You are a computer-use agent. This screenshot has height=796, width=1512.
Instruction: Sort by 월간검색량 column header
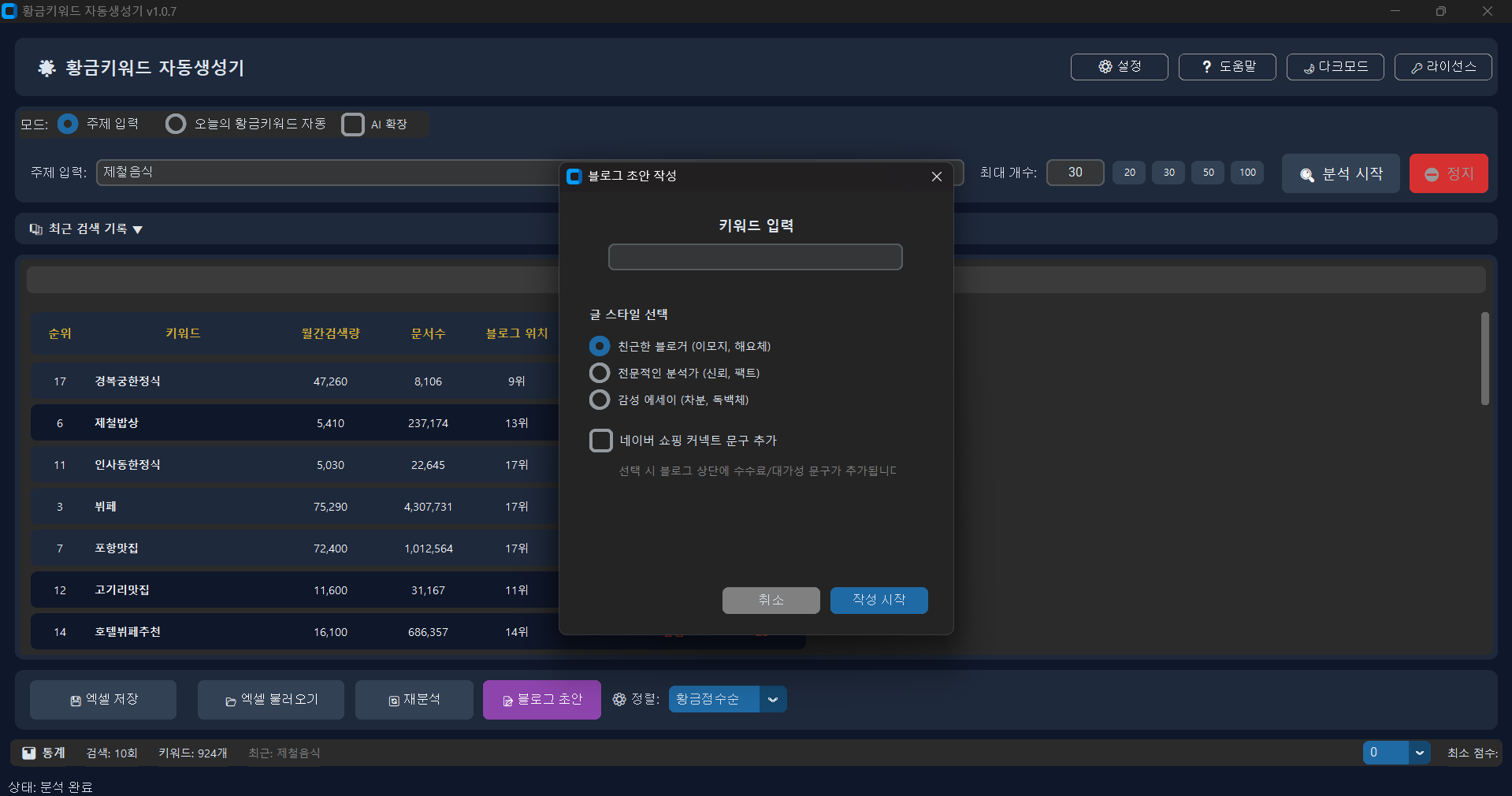[330, 333]
